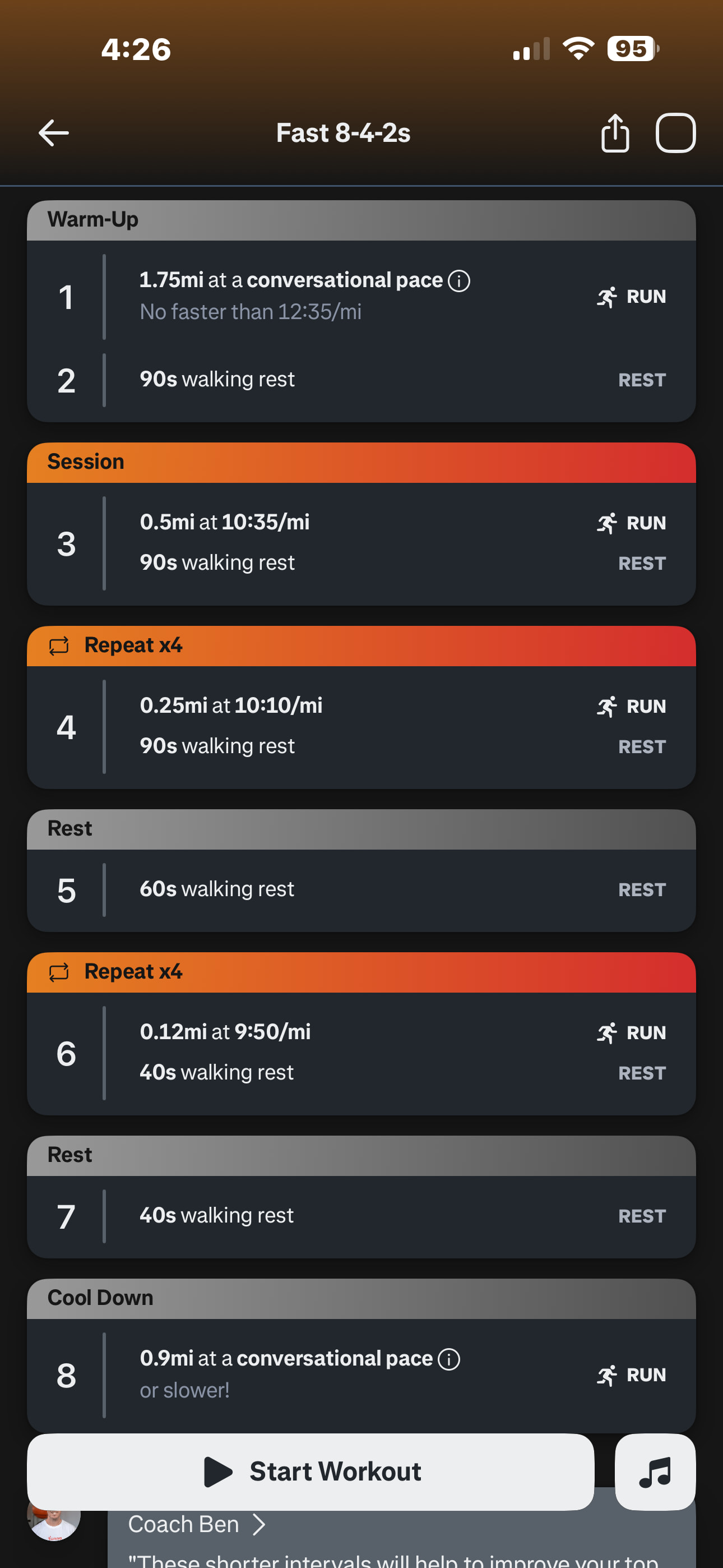Viewport: 723px width, 1568px height.
Task: Tap step 6 0.12mi at 9:50/mi
Action: [x=225, y=1032]
